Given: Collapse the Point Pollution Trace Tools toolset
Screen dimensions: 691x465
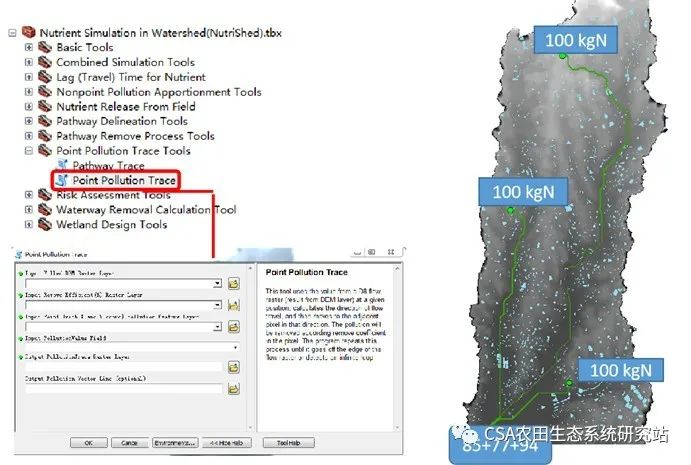Looking at the screenshot, I should (29, 151).
